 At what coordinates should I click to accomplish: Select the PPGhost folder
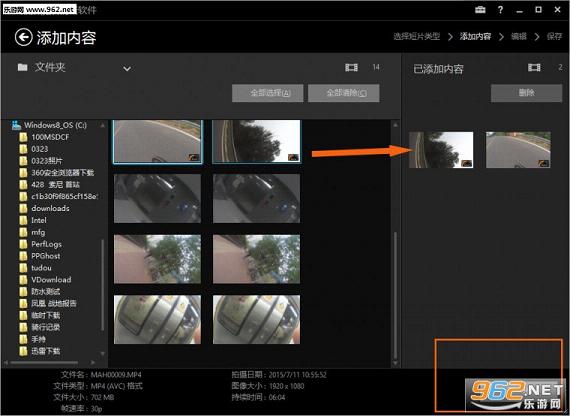tap(46, 256)
